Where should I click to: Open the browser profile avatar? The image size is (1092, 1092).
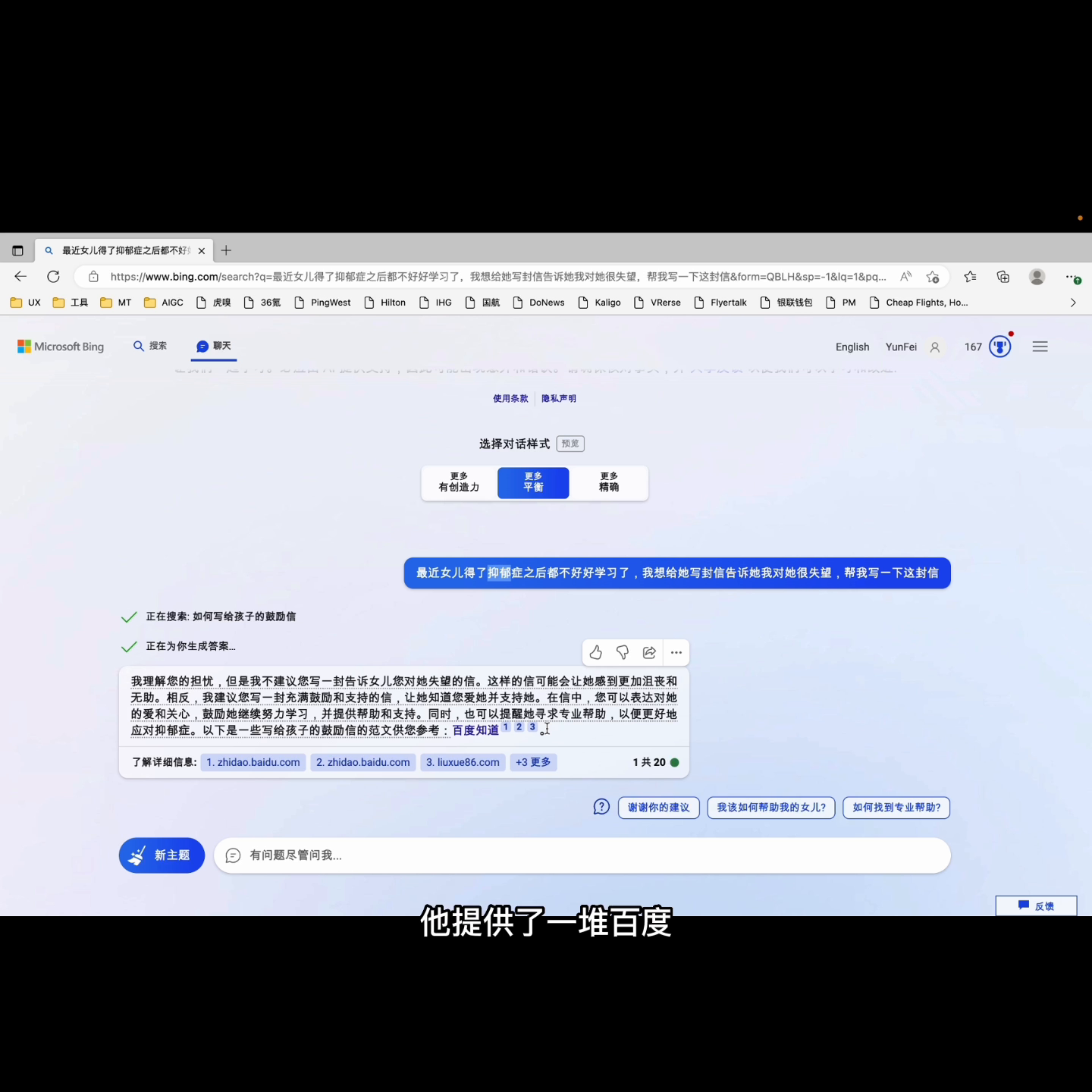pyautogui.click(x=1037, y=277)
